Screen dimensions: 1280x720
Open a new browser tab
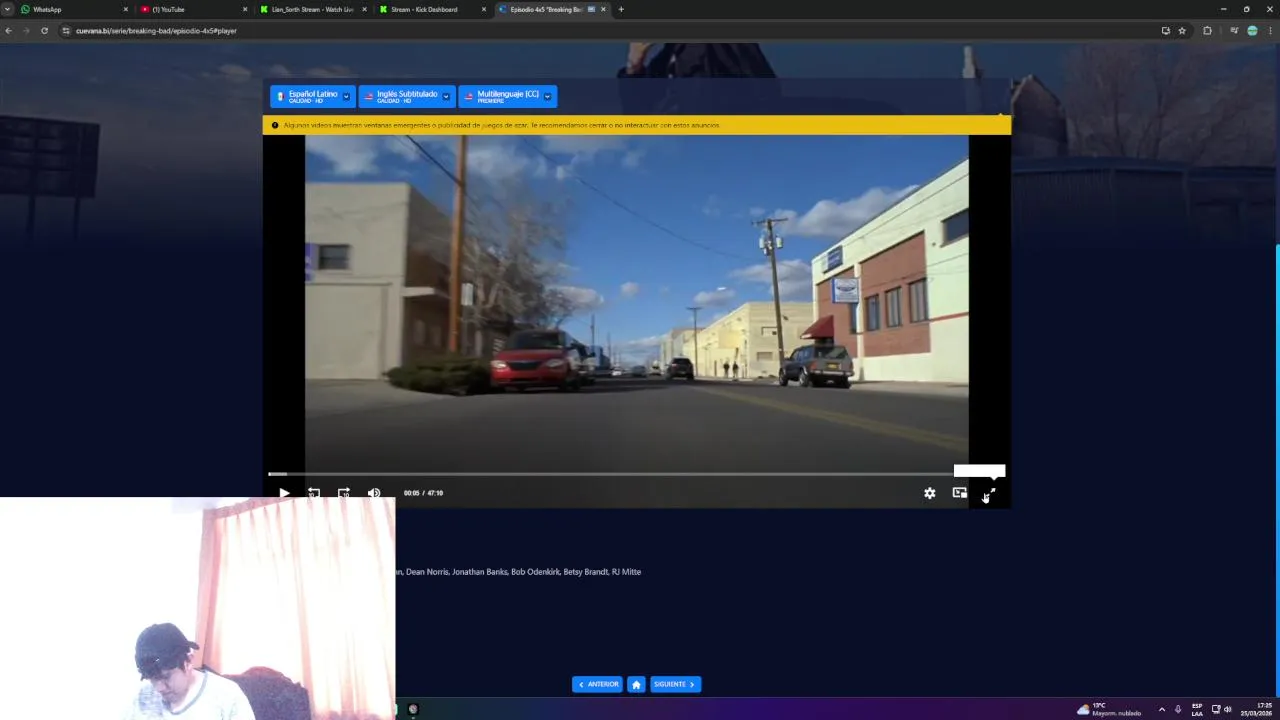pos(621,9)
